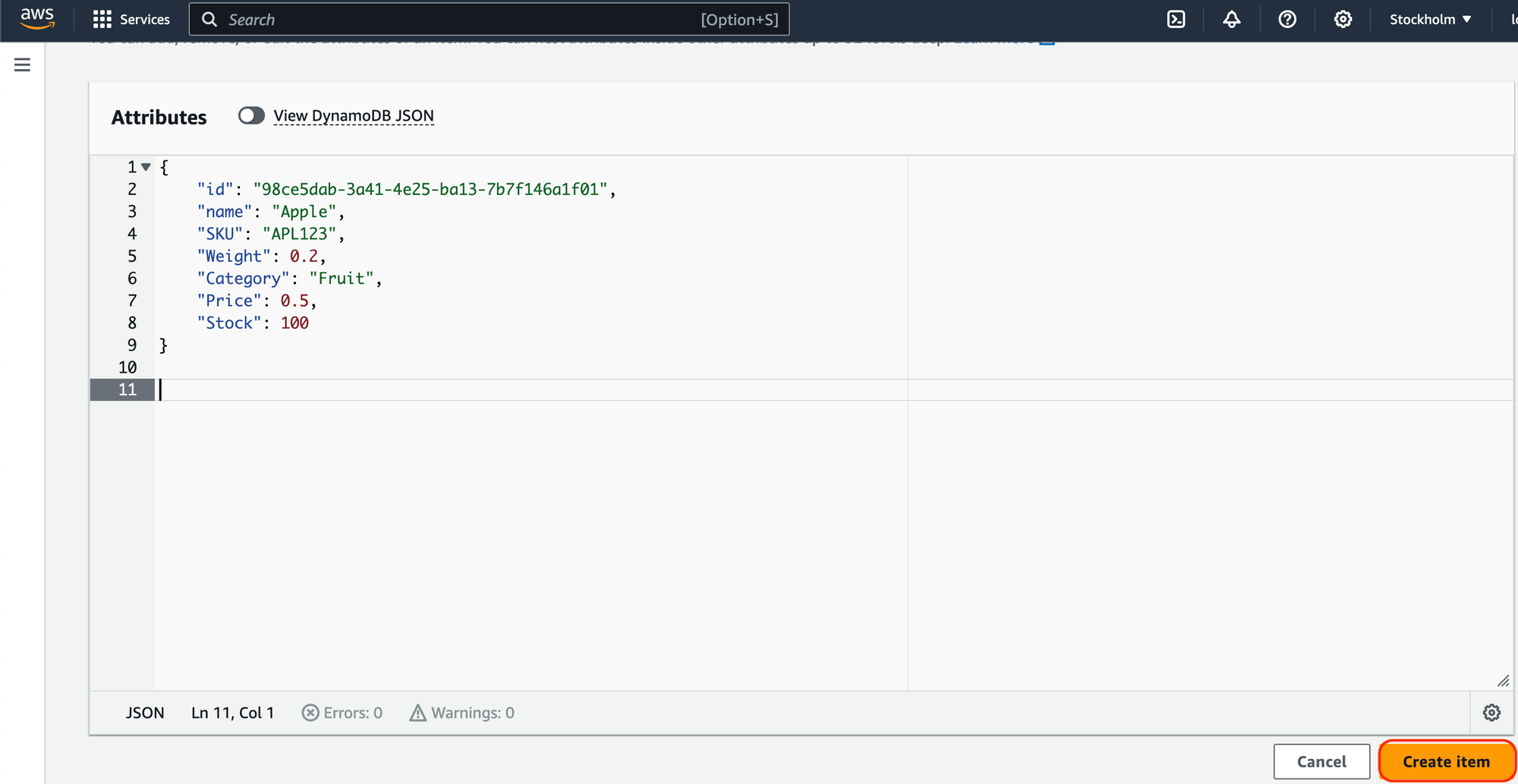The image size is (1518, 784).
Task: Click the Attributes heading
Action: tap(159, 118)
